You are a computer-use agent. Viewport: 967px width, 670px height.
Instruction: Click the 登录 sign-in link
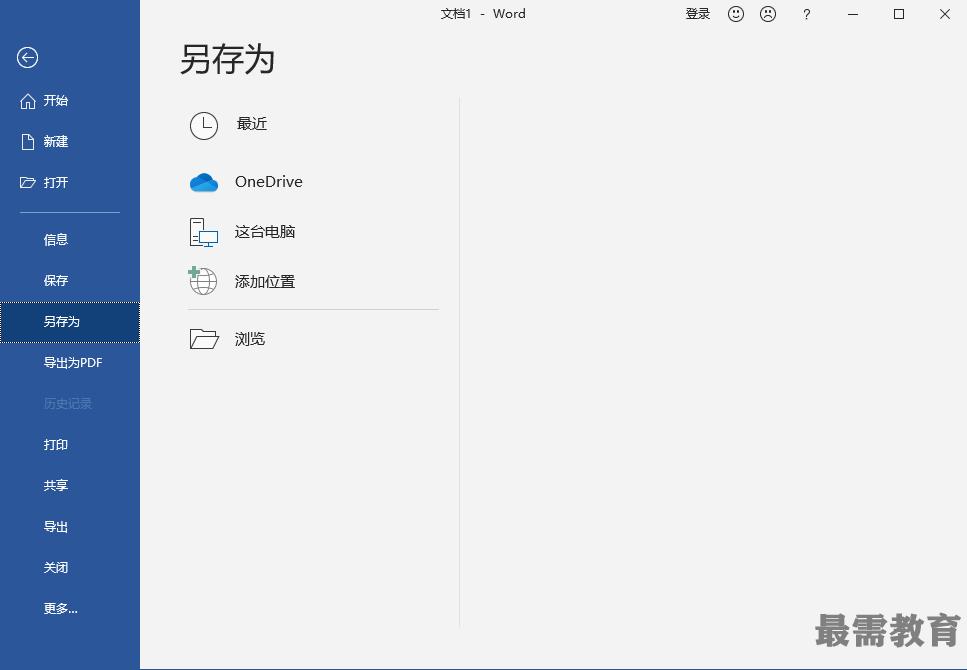(697, 14)
